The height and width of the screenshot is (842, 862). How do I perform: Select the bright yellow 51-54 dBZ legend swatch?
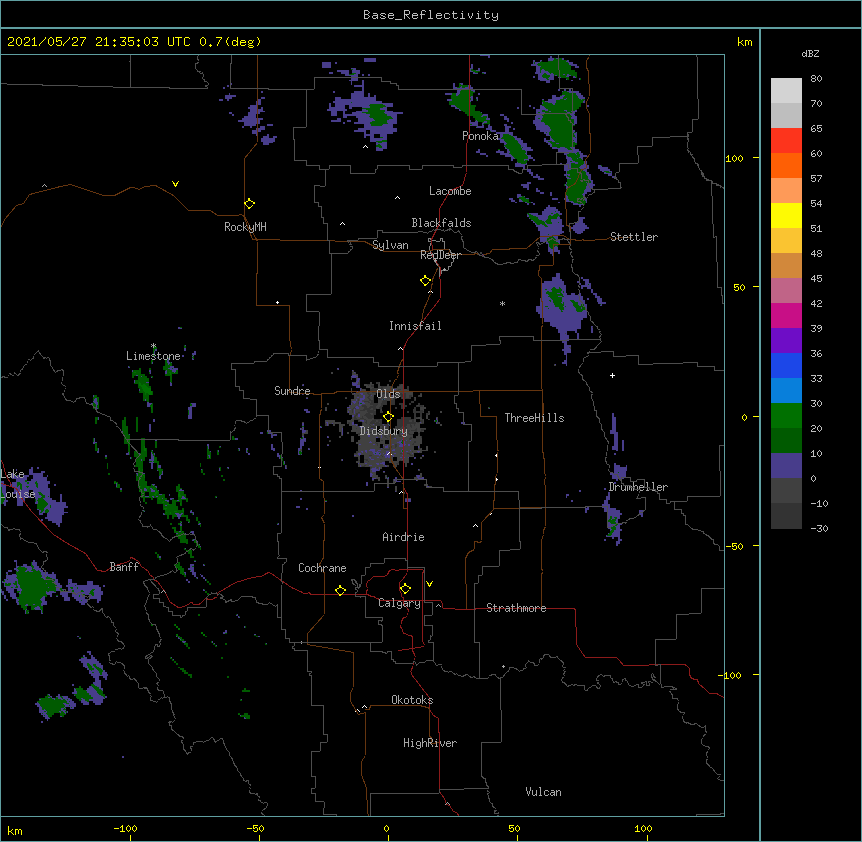[786, 215]
